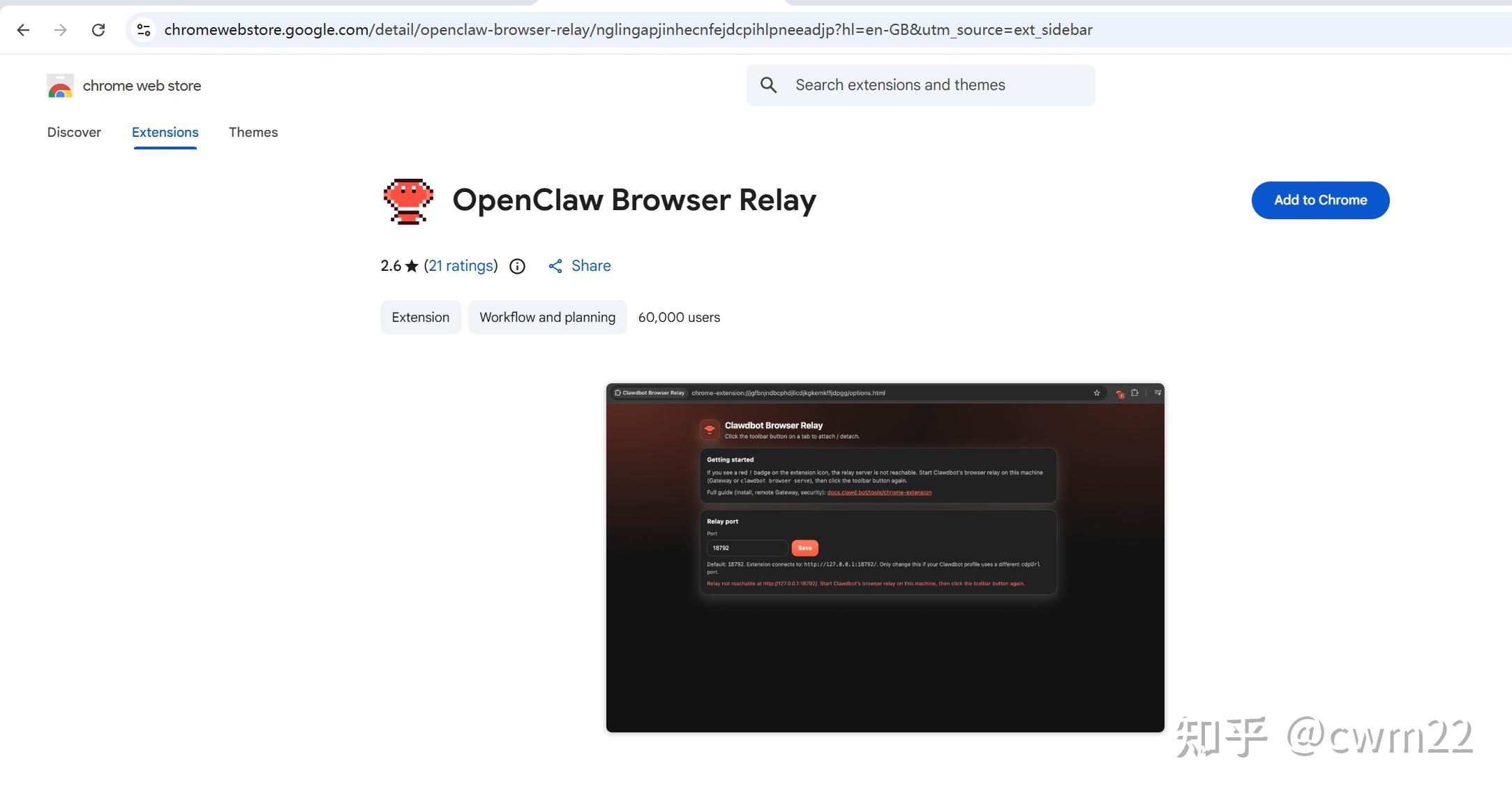Viewport: 1512px width, 798px height.
Task: Select Workflow and planning chip
Action: coord(547,318)
